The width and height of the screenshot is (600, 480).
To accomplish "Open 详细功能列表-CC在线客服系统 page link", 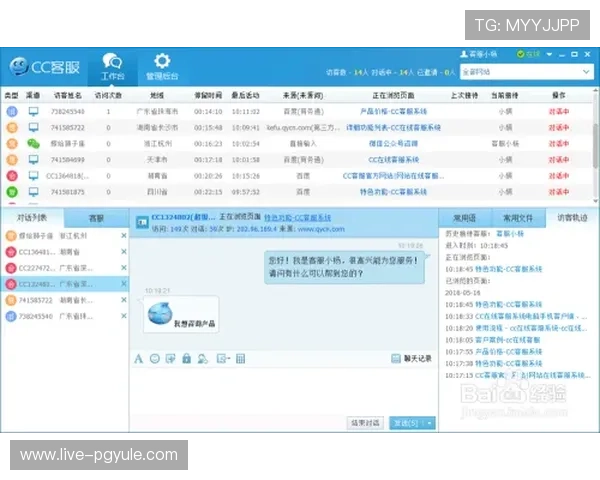I will [x=393, y=127].
